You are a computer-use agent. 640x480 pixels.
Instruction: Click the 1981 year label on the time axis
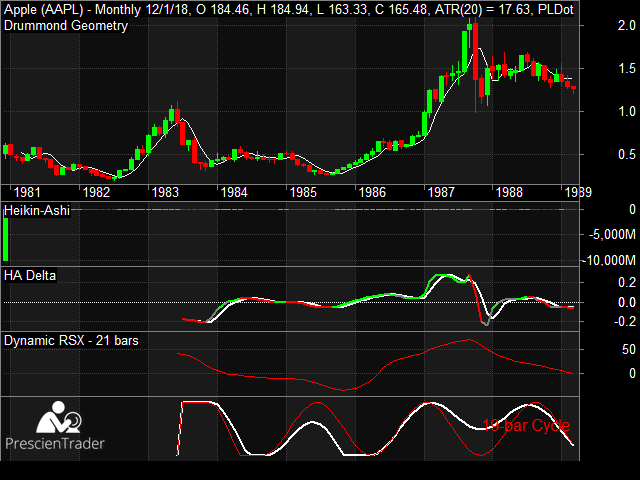(x=27, y=192)
